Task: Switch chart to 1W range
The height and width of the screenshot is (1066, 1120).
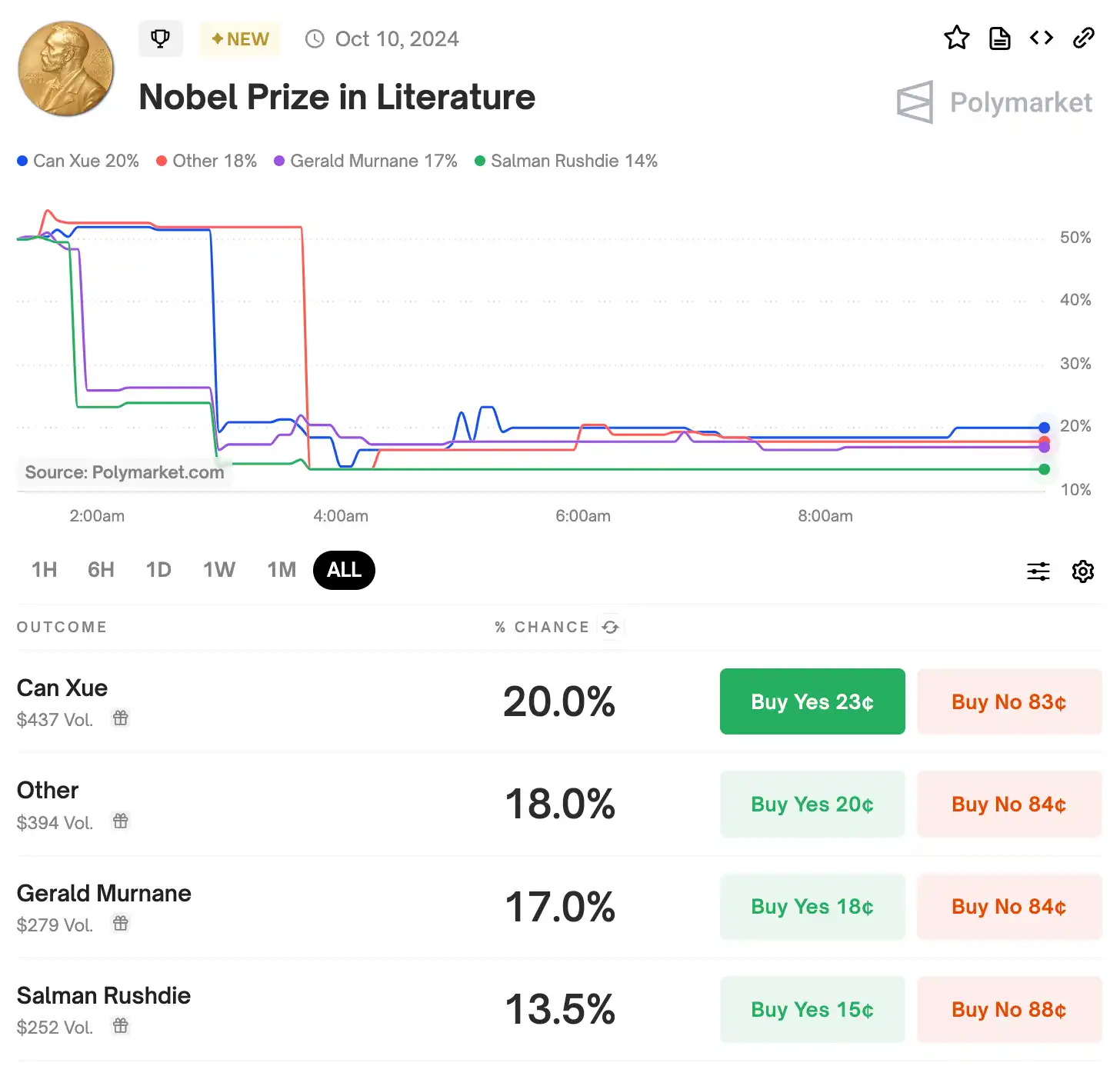Action: [x=219, y=570]
